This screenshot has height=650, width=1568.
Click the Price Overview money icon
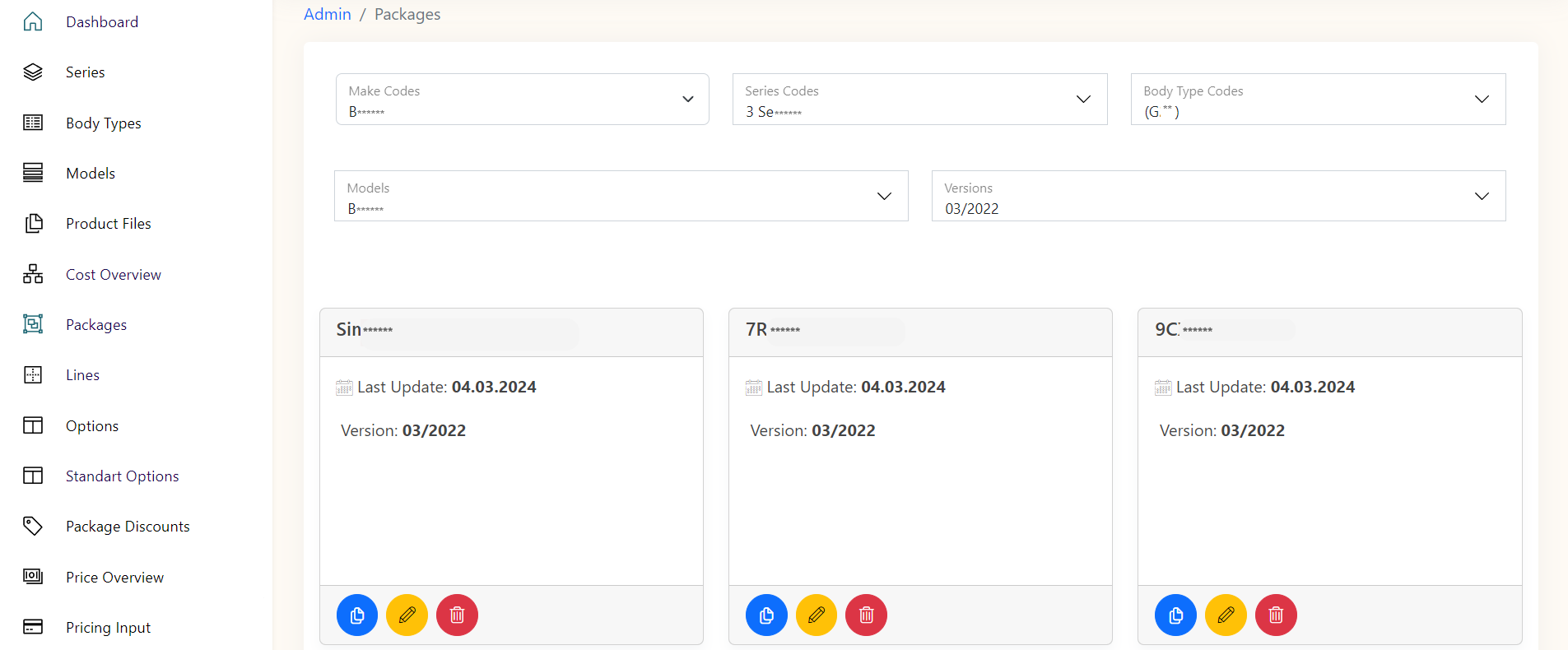33,577
